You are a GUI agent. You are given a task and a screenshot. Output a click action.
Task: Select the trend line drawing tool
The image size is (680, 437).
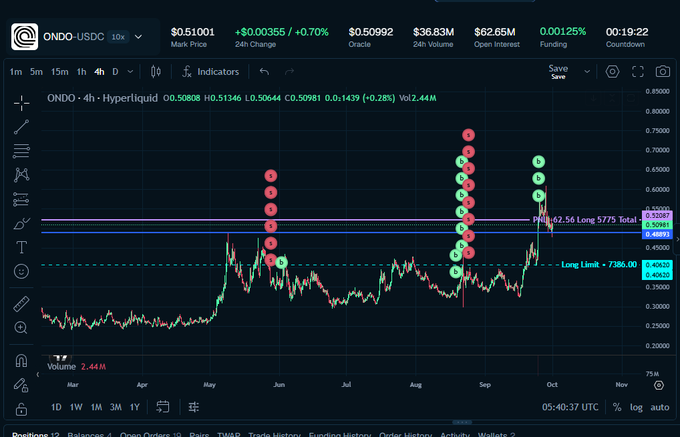tap(21, 127)
